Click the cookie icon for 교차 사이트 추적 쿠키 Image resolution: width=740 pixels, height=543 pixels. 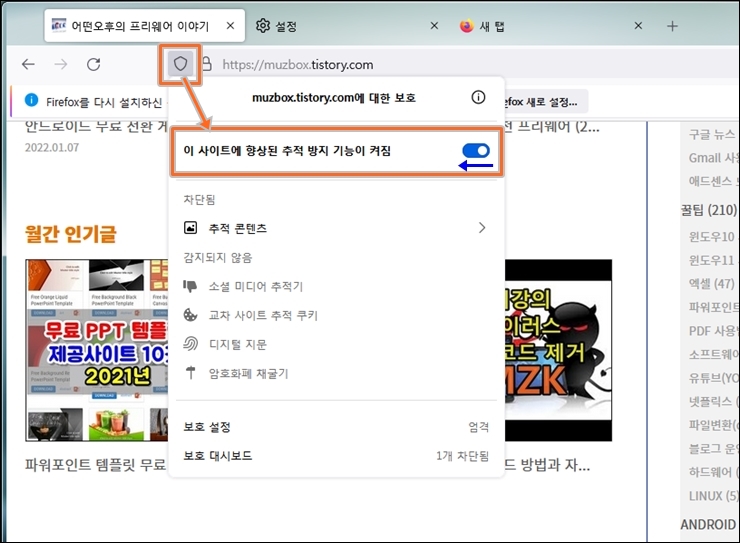(x=190, y=315)
